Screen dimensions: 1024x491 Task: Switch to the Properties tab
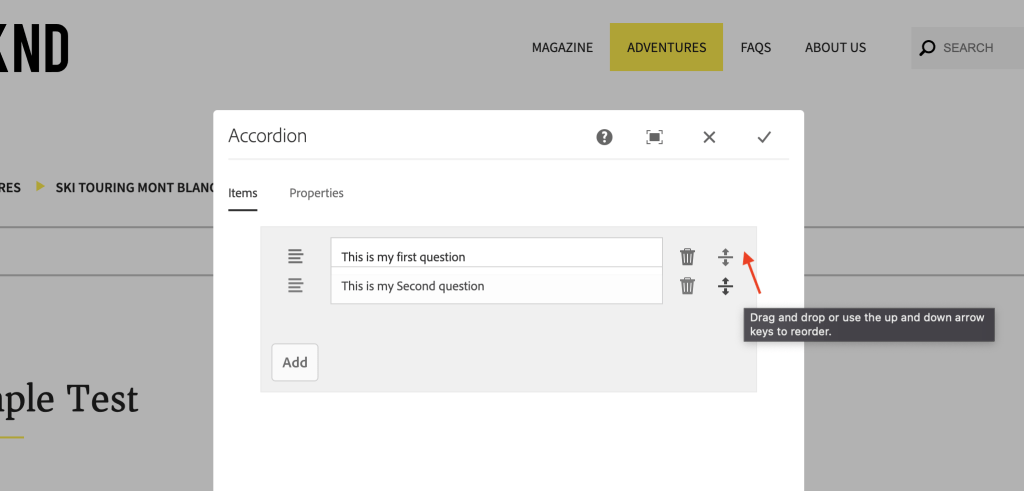(x=316, y=193)
